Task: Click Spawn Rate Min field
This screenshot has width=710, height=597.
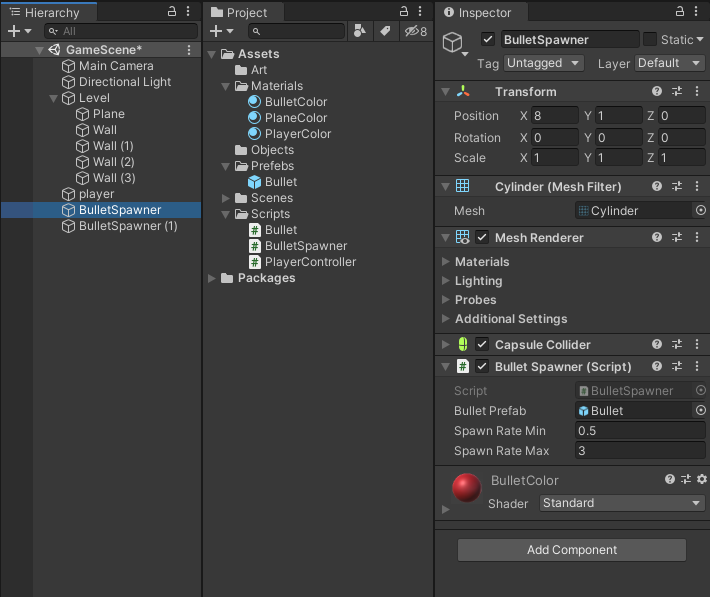Action: pos(640,430)
